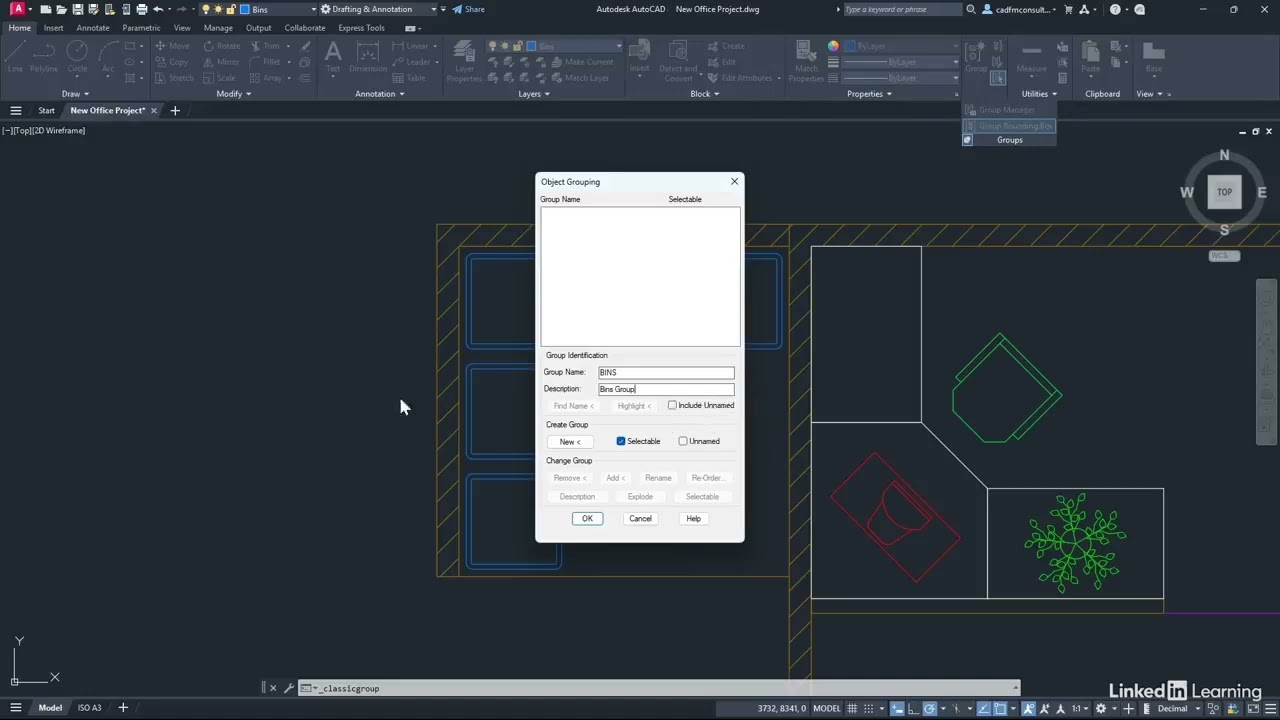Toggle Polar tracking in status bar
Viewport: 1280px width, 720px height.
click(930, 708)
